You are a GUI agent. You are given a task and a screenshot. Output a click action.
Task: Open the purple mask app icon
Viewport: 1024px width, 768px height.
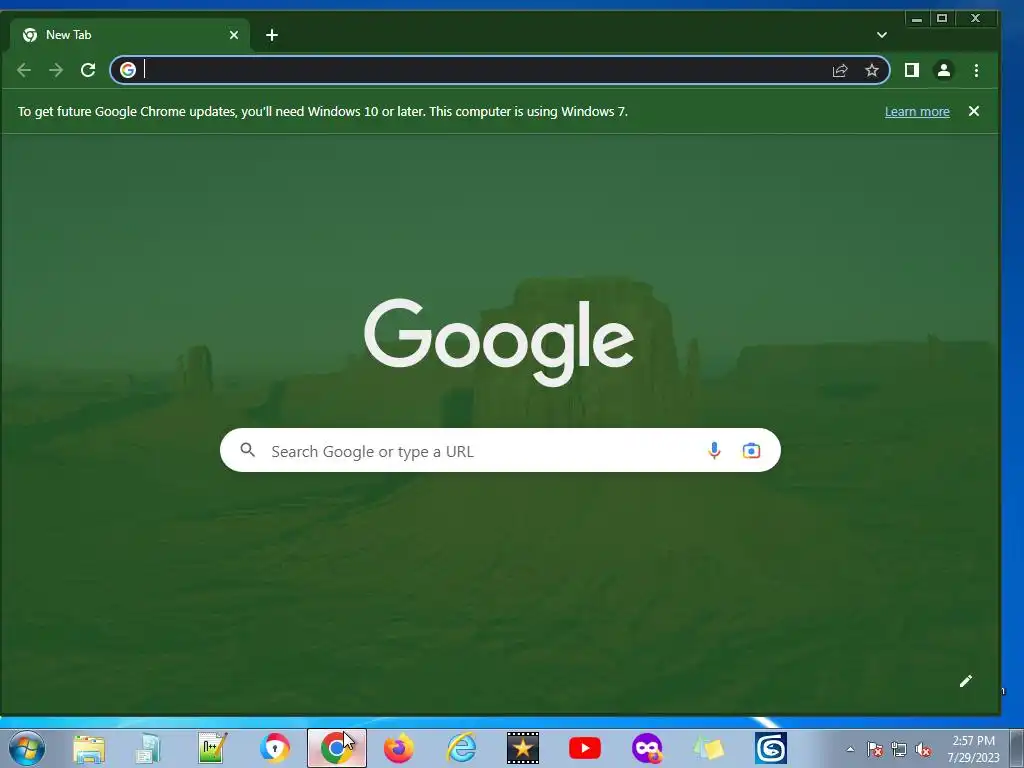[647, 748]
